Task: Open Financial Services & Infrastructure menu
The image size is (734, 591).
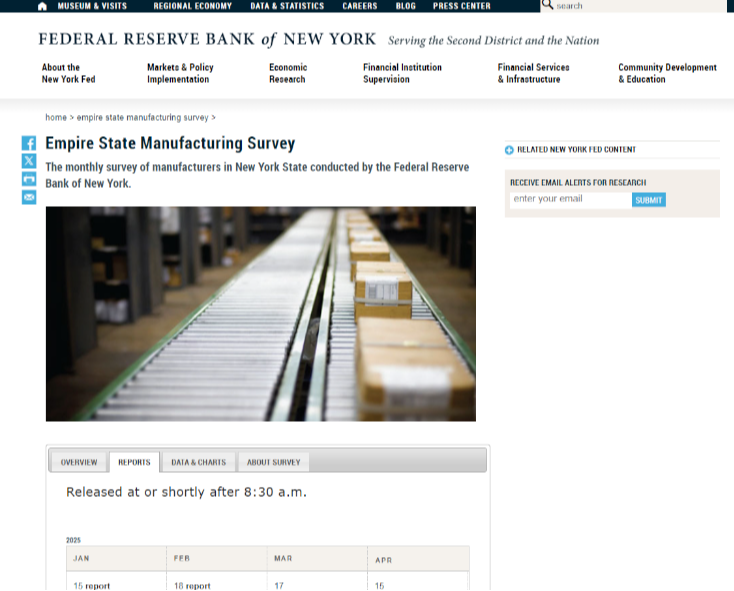Action: [x=533, y=73]
